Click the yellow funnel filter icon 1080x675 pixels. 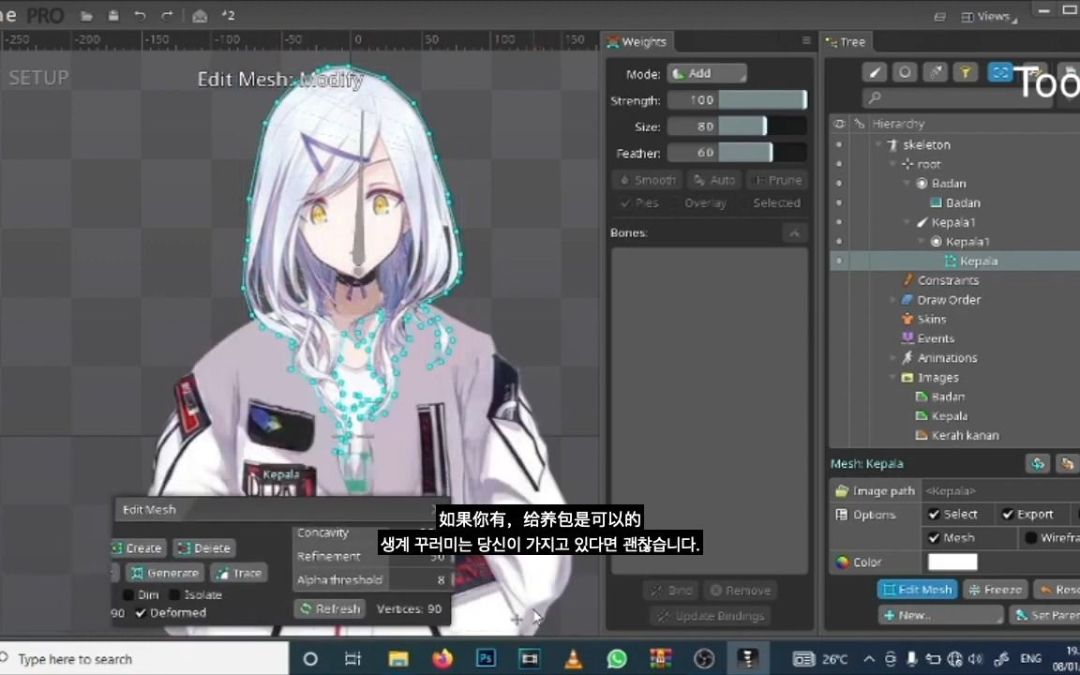coord(966,72)
